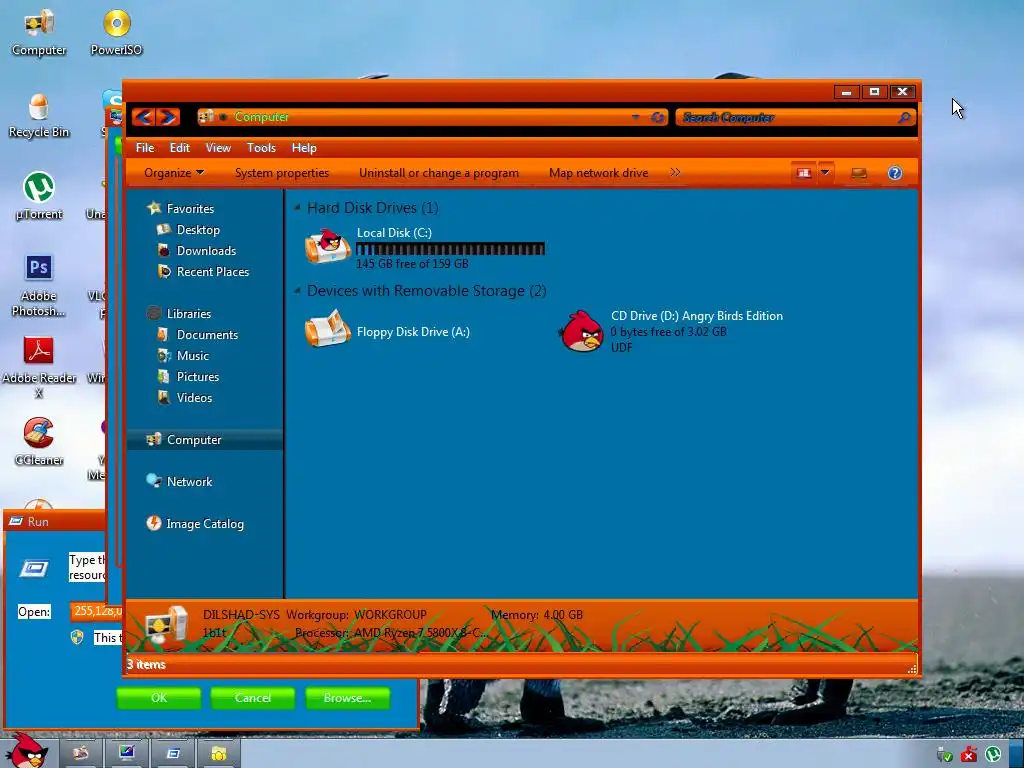The width and height of the screenshot is (1024, 768).
Task: Open the first pinned taskbar program
Action: [x=81, y=754]
